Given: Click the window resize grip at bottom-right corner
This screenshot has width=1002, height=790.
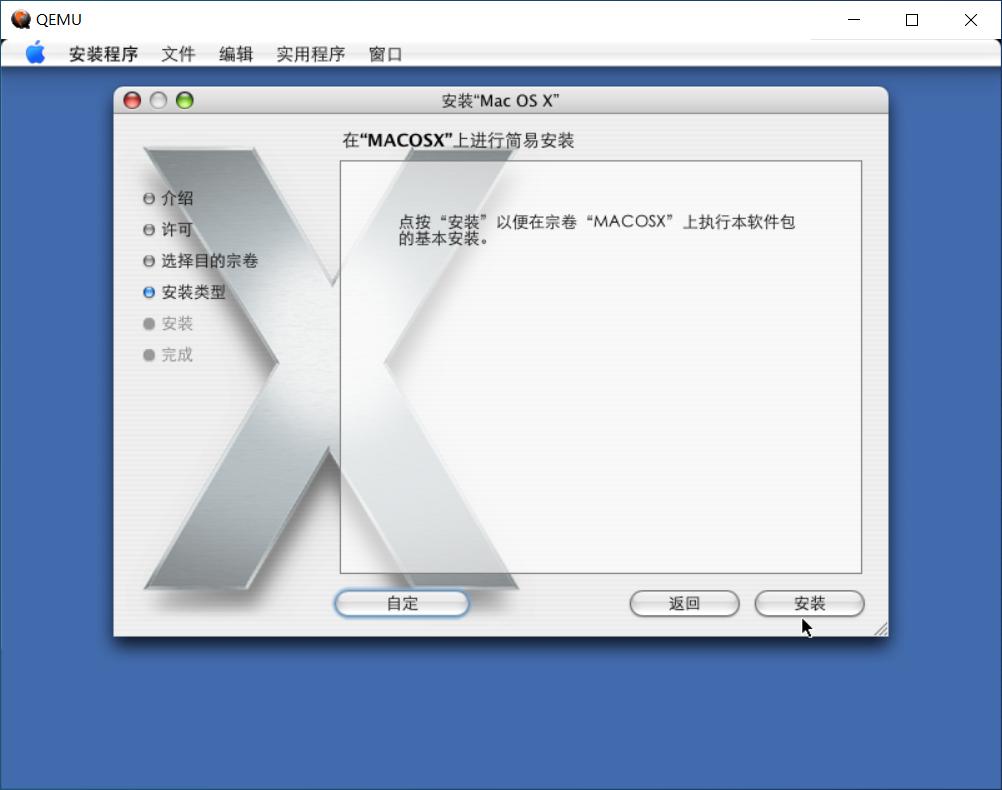Looking at the screenshot, I should point(879,628).
